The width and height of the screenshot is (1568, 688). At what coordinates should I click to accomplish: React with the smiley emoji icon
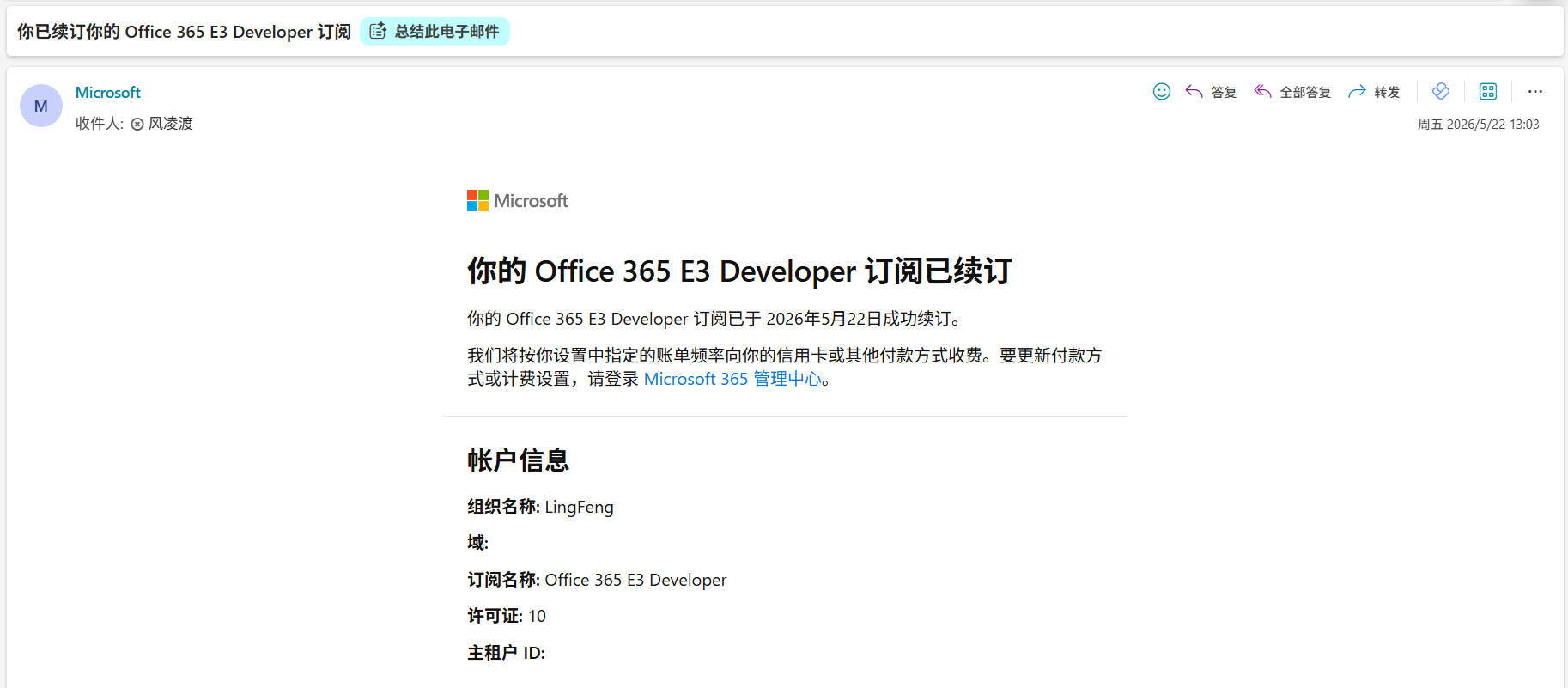click(1162, 92)
